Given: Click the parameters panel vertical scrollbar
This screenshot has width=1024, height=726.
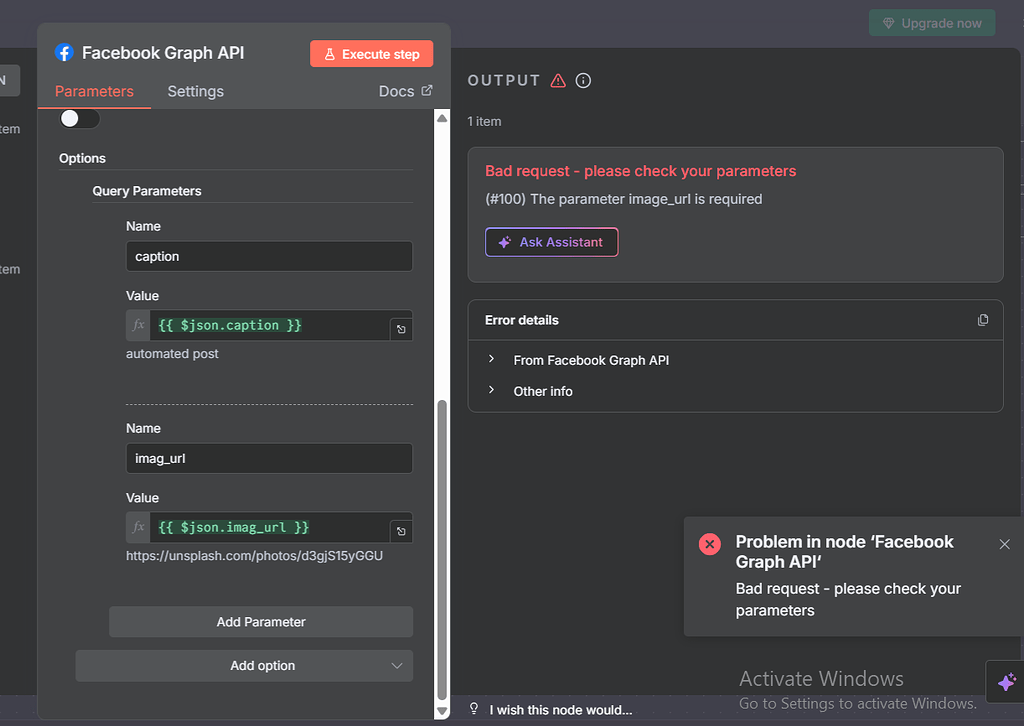Looking at the screenshot, I should pyautogui.click(x=441, y=550).
